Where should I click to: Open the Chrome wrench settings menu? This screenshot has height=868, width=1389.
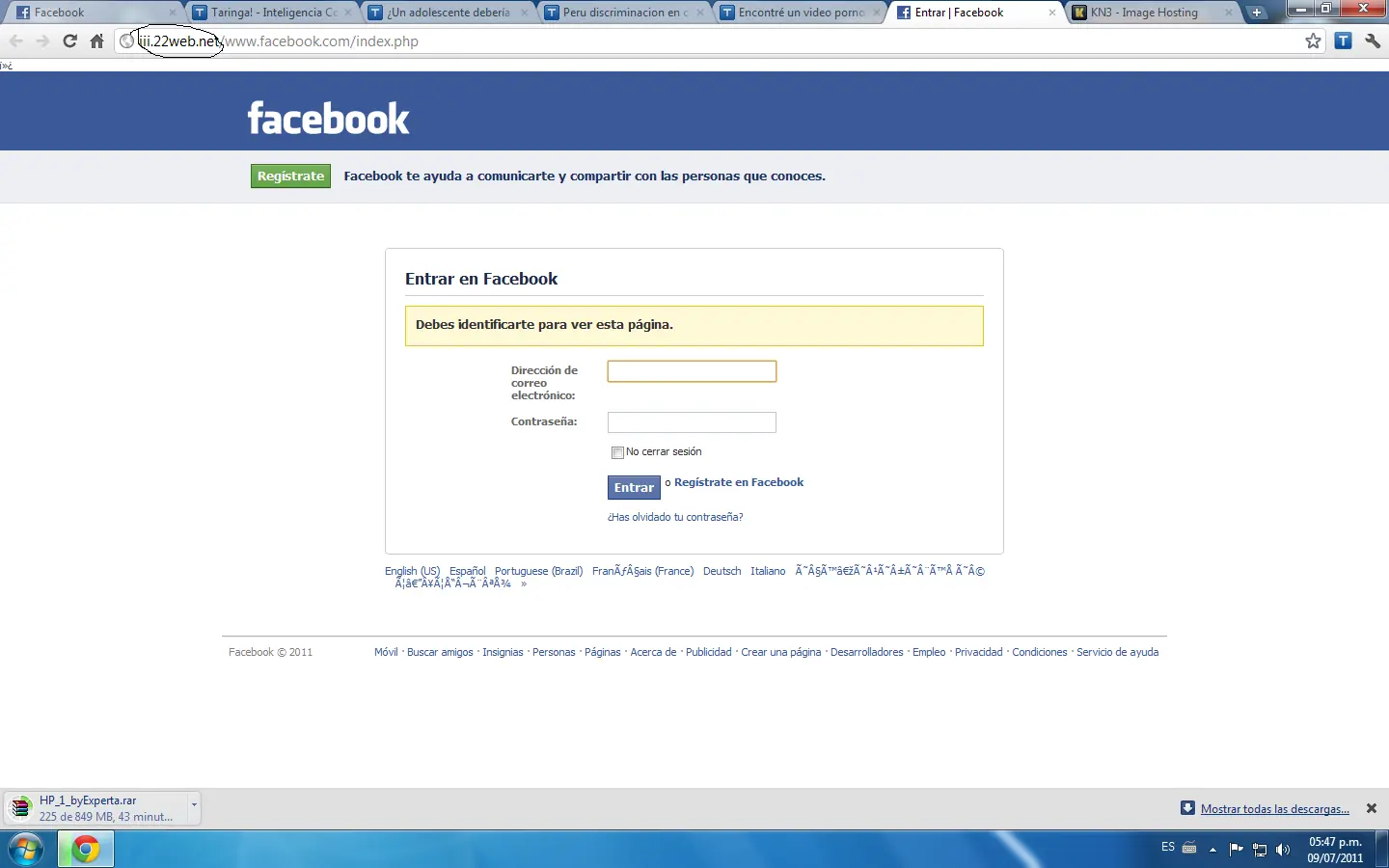1373,41
